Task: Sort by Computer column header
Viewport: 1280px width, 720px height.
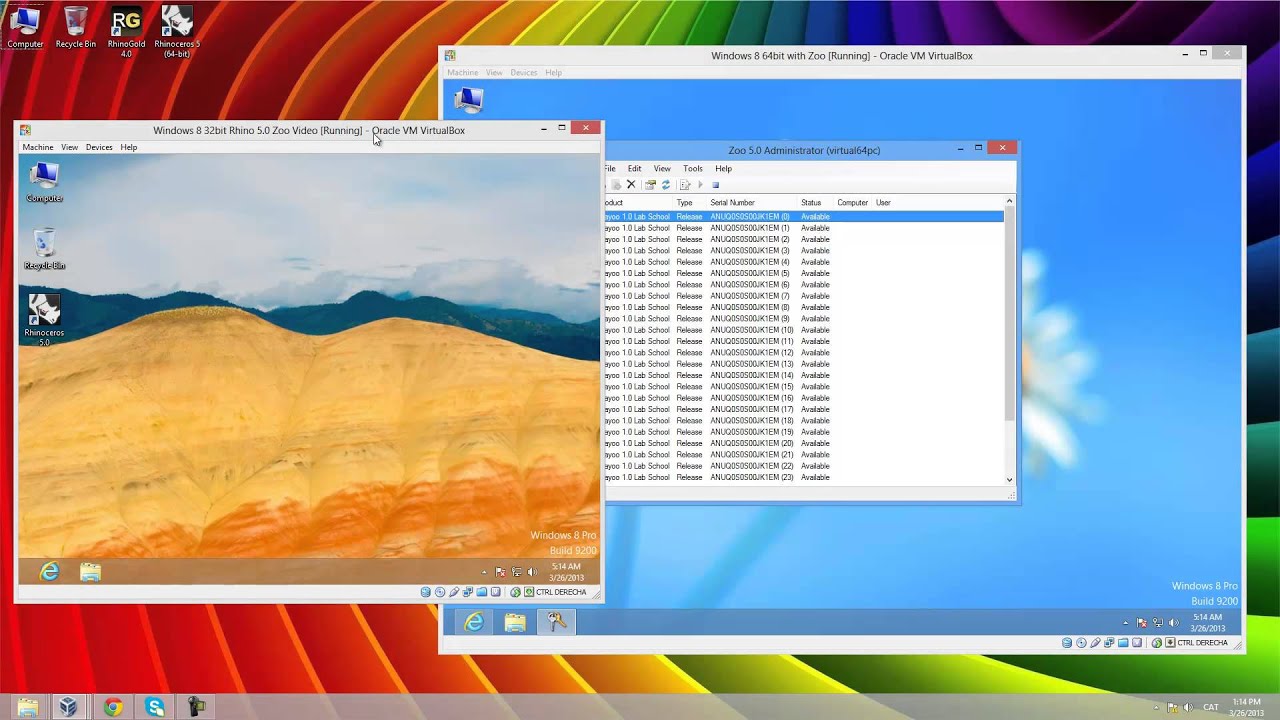Action: [x=853, y=203]
